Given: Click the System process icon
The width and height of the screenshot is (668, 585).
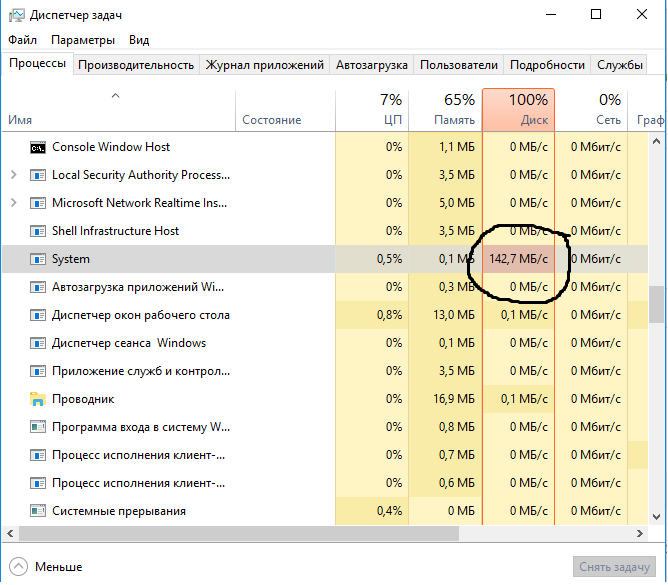Looking at the screenshot, I should coord(38,259).
